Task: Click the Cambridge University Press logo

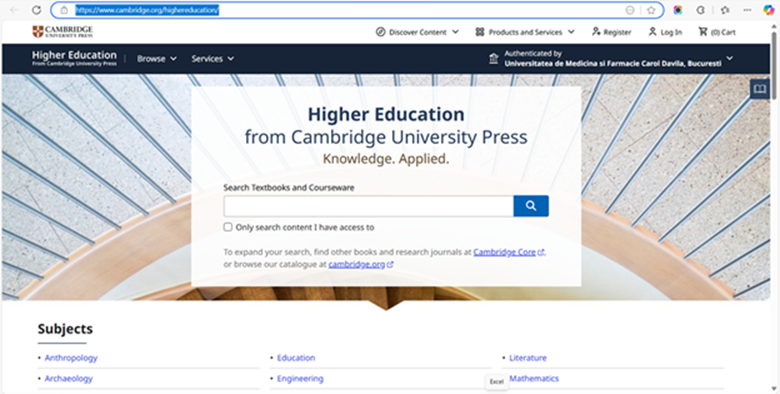Action: coord(62,32)
